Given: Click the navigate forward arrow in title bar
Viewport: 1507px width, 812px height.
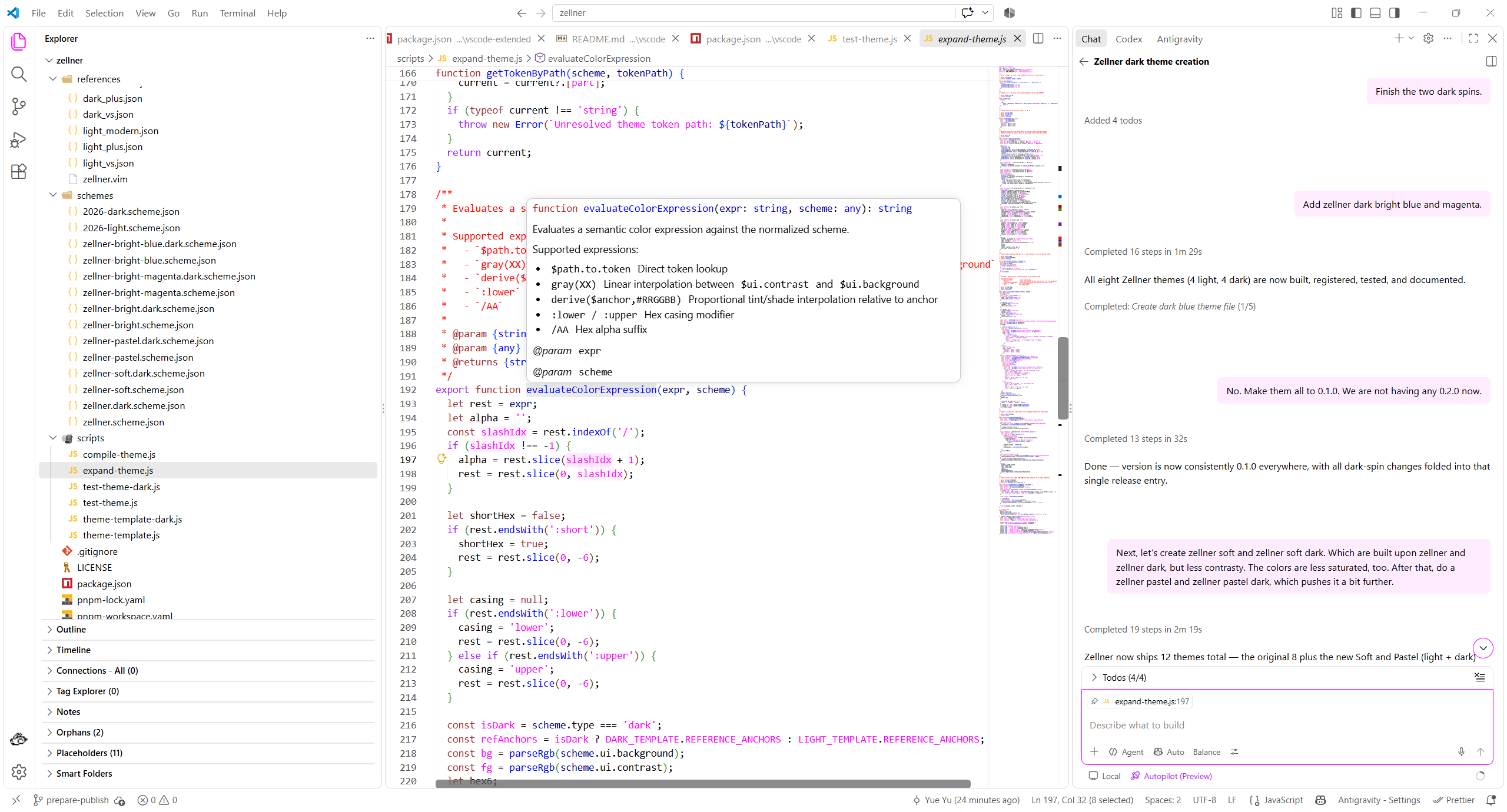Looking at the screenshot, I should [541, 13].
